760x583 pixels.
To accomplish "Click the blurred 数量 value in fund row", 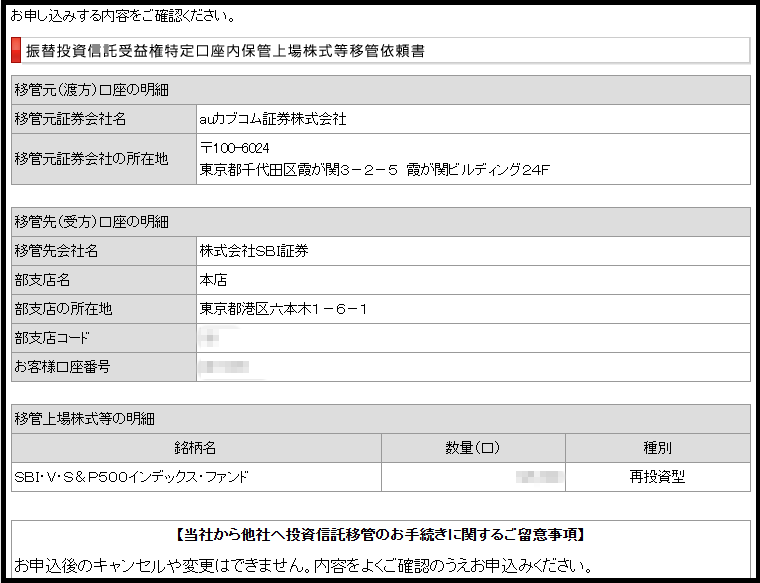I will click(x=539, y=477).
